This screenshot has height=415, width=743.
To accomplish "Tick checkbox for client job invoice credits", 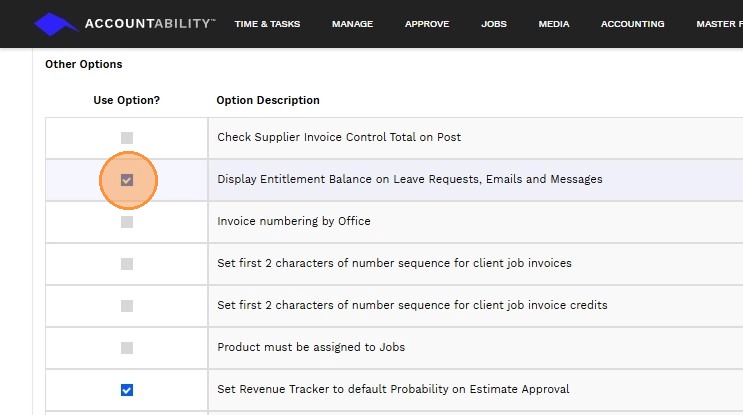I will click(127, 306).
